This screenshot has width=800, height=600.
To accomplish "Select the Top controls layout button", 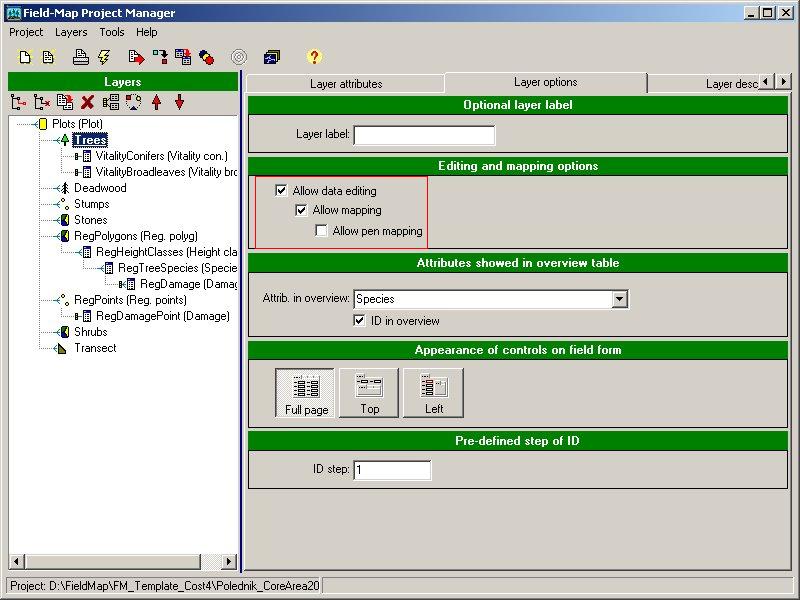I will [x=369, y=392].
